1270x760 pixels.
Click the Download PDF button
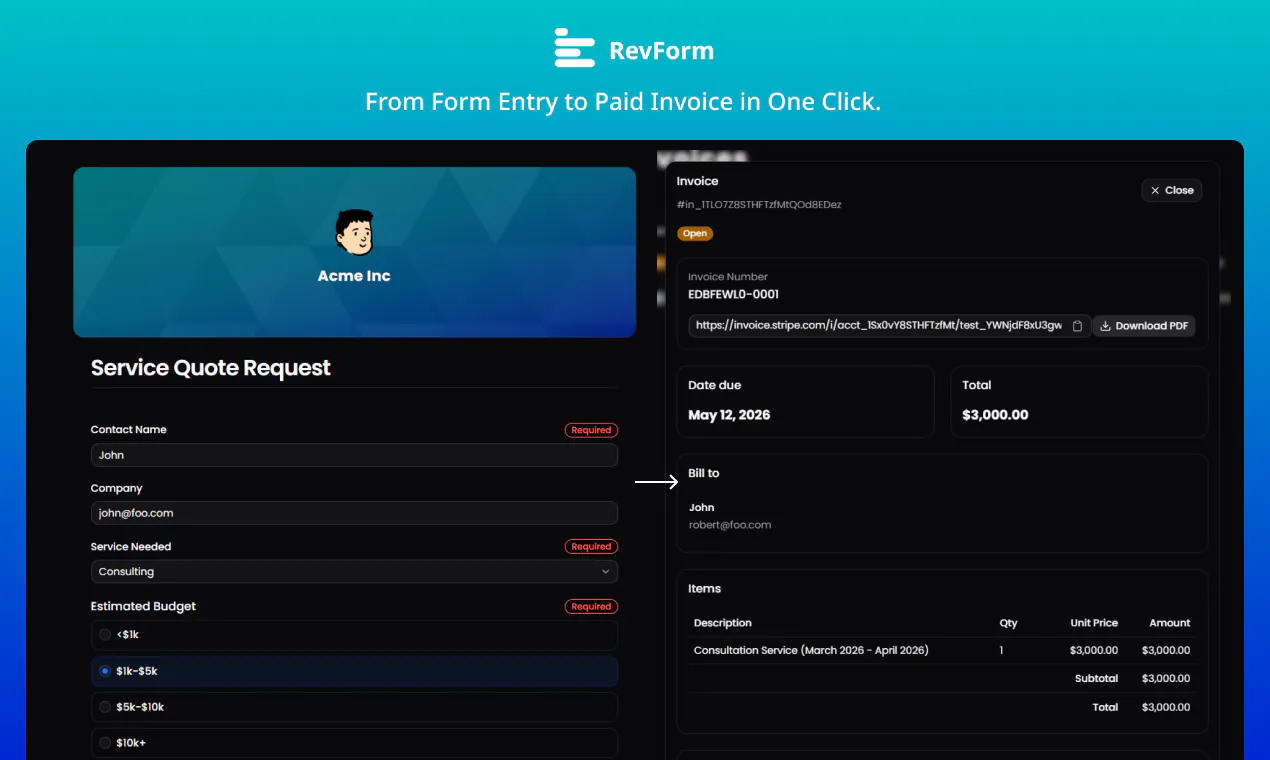pos(1144,326)
